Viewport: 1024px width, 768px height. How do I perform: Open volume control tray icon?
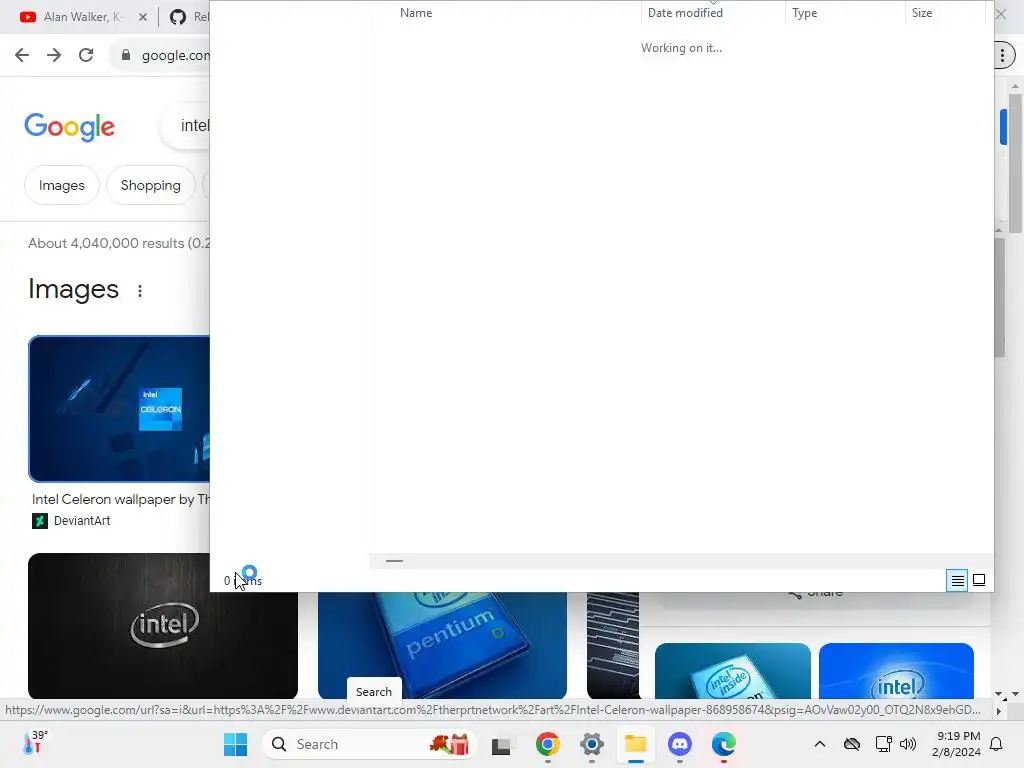tap(908, 744)
